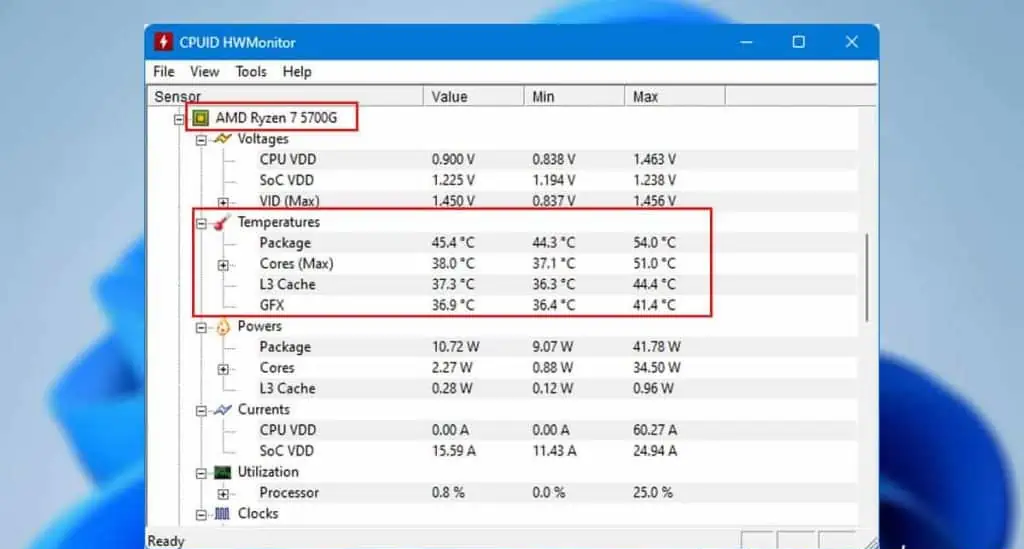Click the 45.4 °C Package value
1024x549 pixels.
point(453,243)
